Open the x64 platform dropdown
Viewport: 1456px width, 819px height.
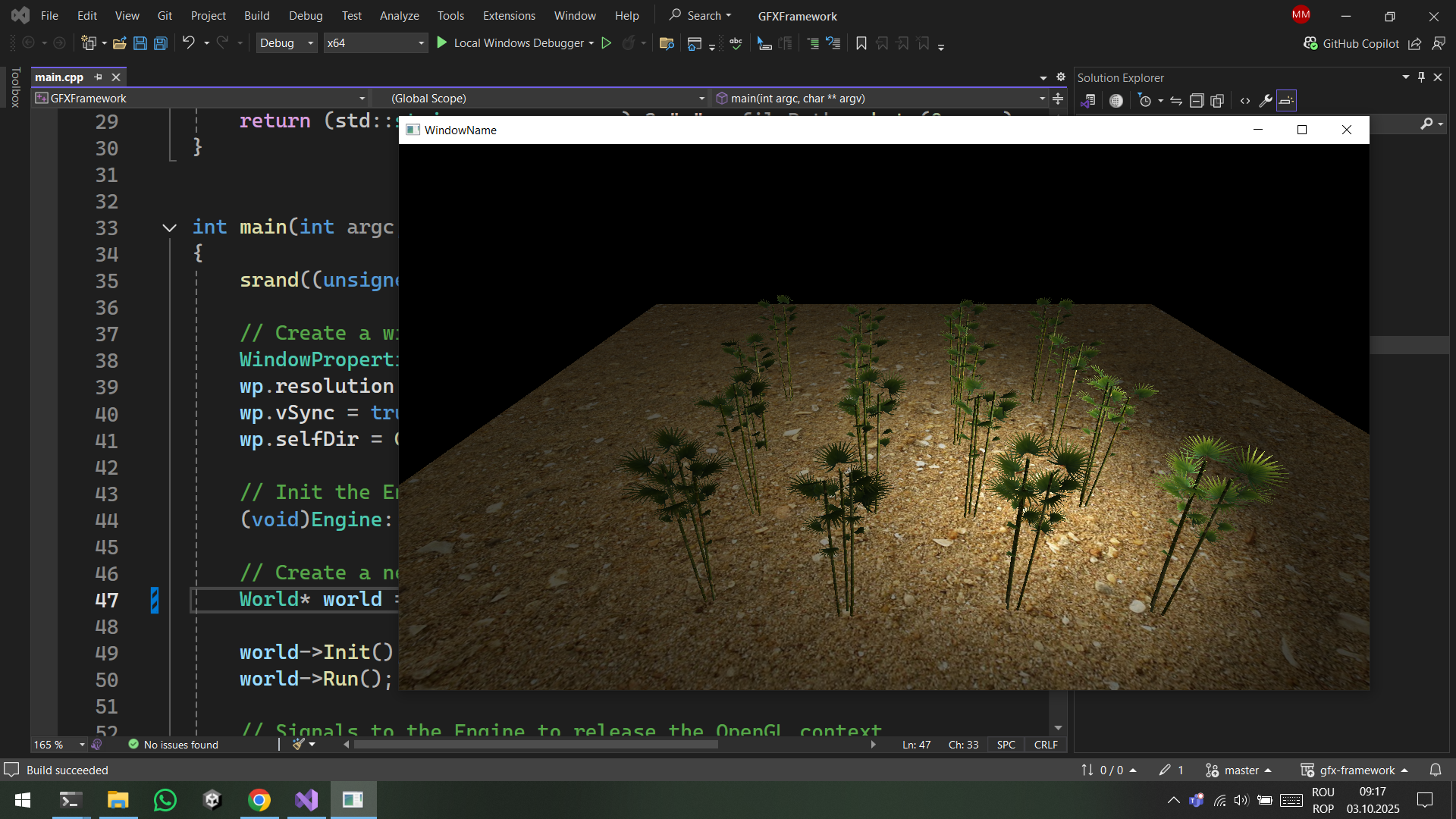coord(375,43)
